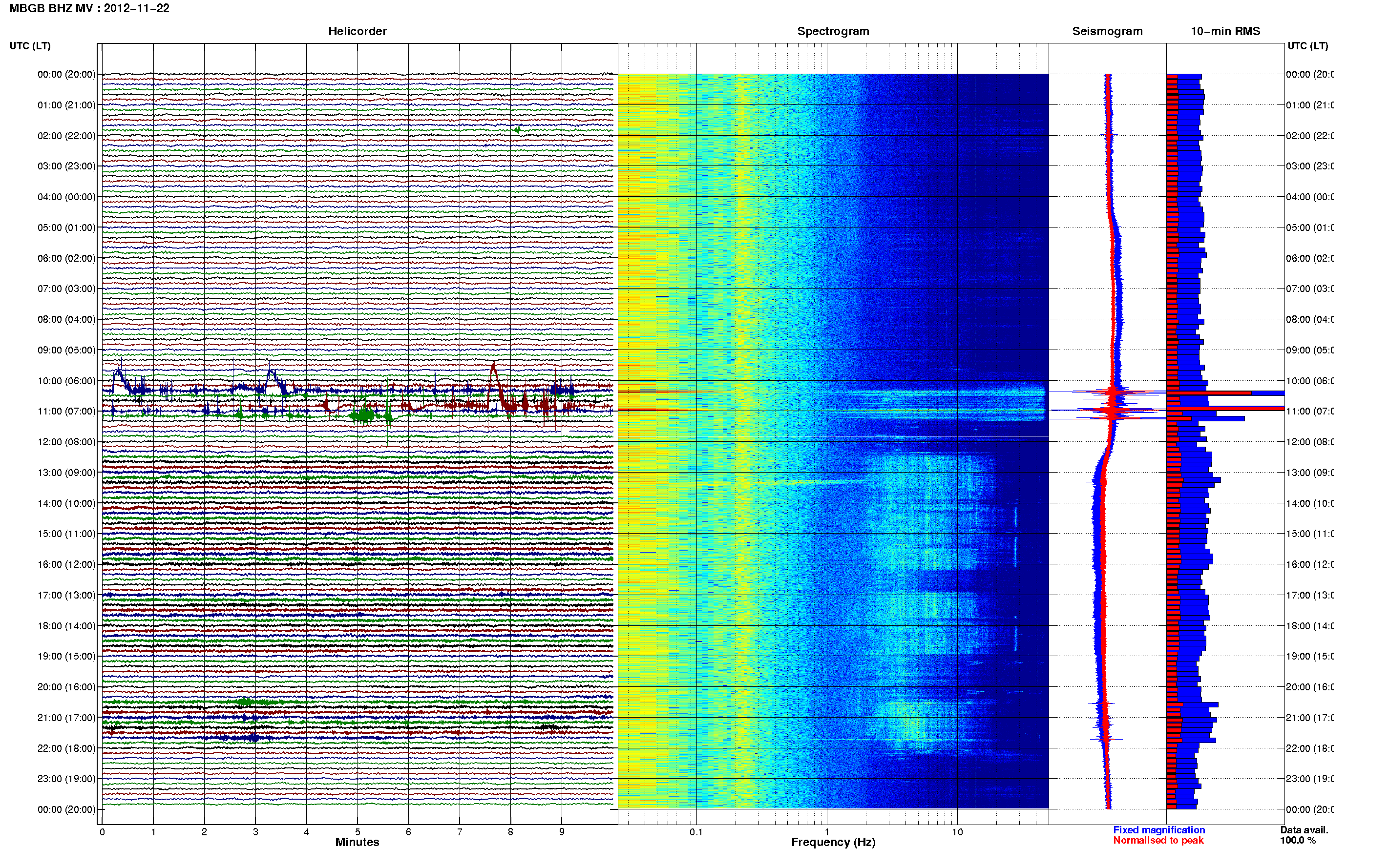Select the Spectrogram panel heading
This screenshot has height=868, width=1389.
833,31
